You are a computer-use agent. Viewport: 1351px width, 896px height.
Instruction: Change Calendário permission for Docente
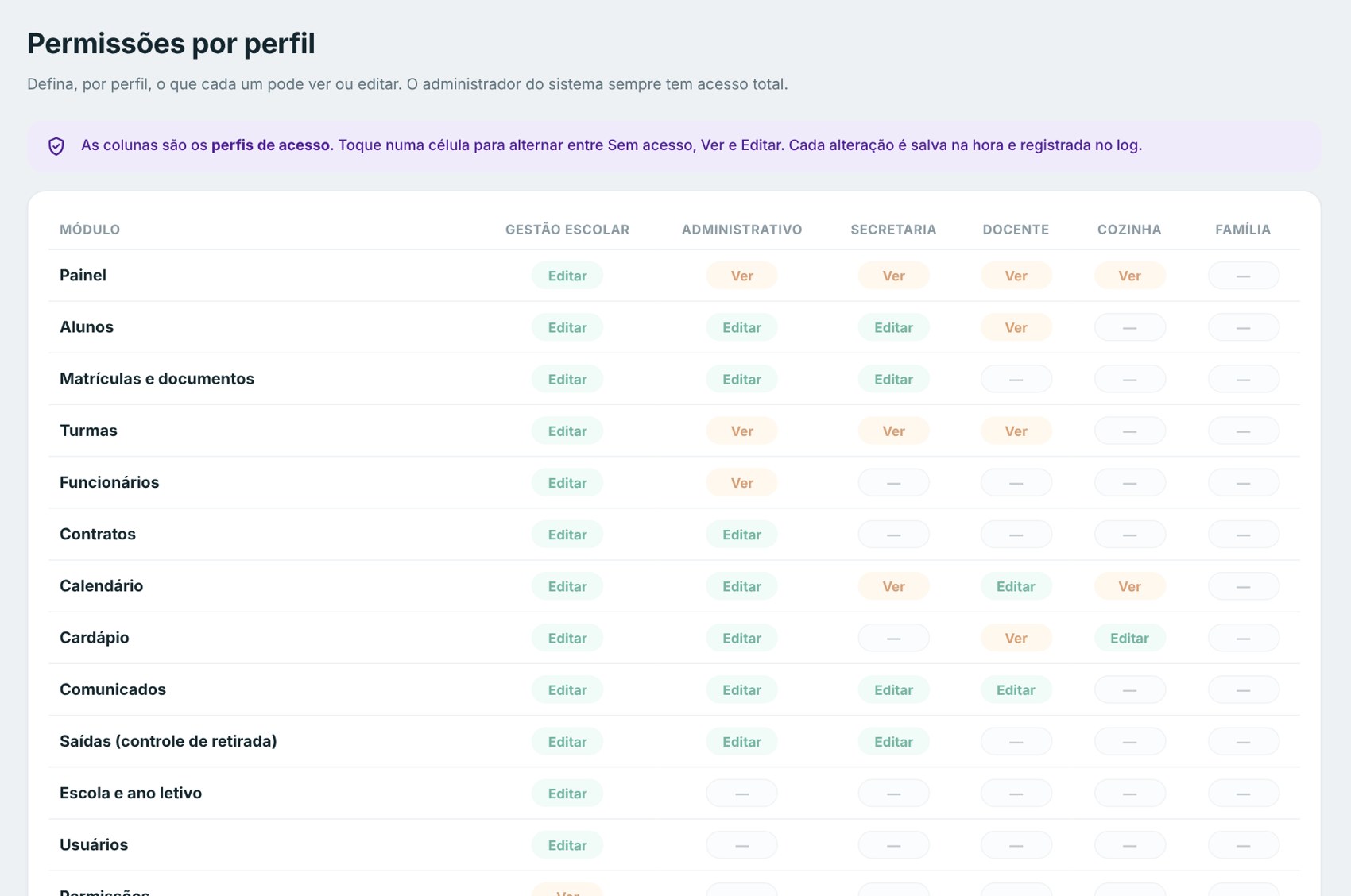(x=1016, y=586)
